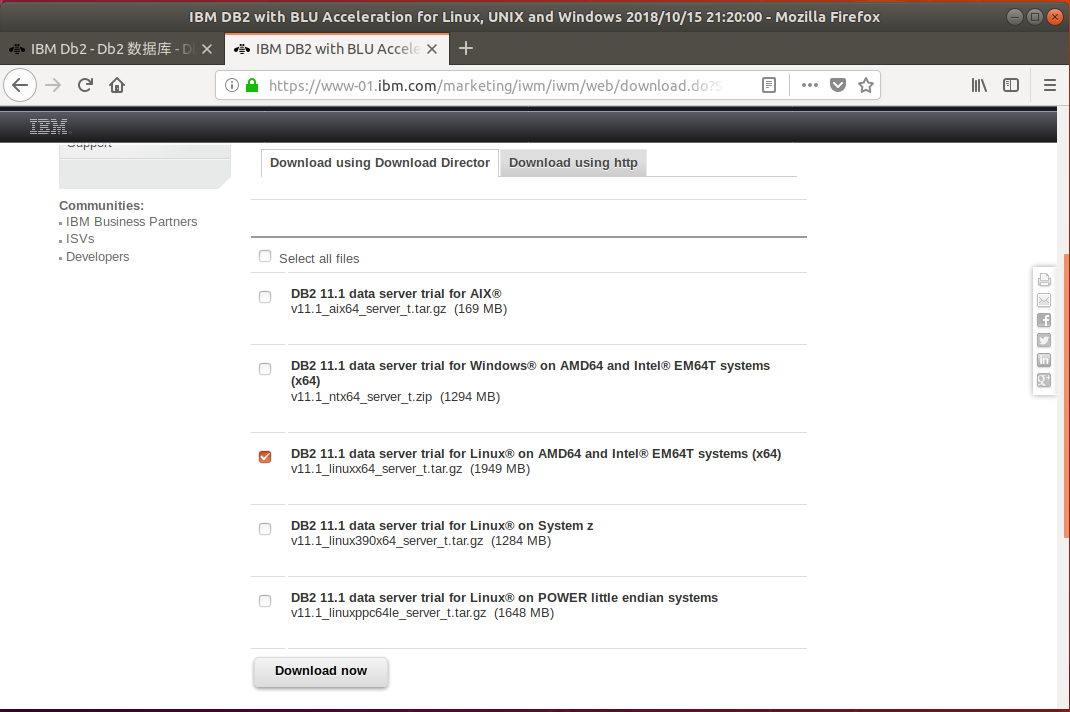This screenshot has width=1070, height=712.
Task: Open IBM Business Partners link
Action: pyautogui.click(x=132, y=222)
